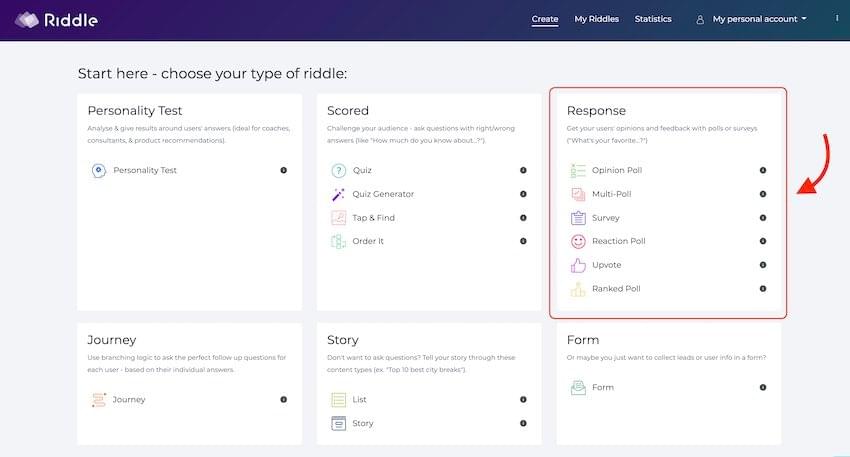Choose the List story type
This screenshot has width=850, height=457.
tap(359, 400)
